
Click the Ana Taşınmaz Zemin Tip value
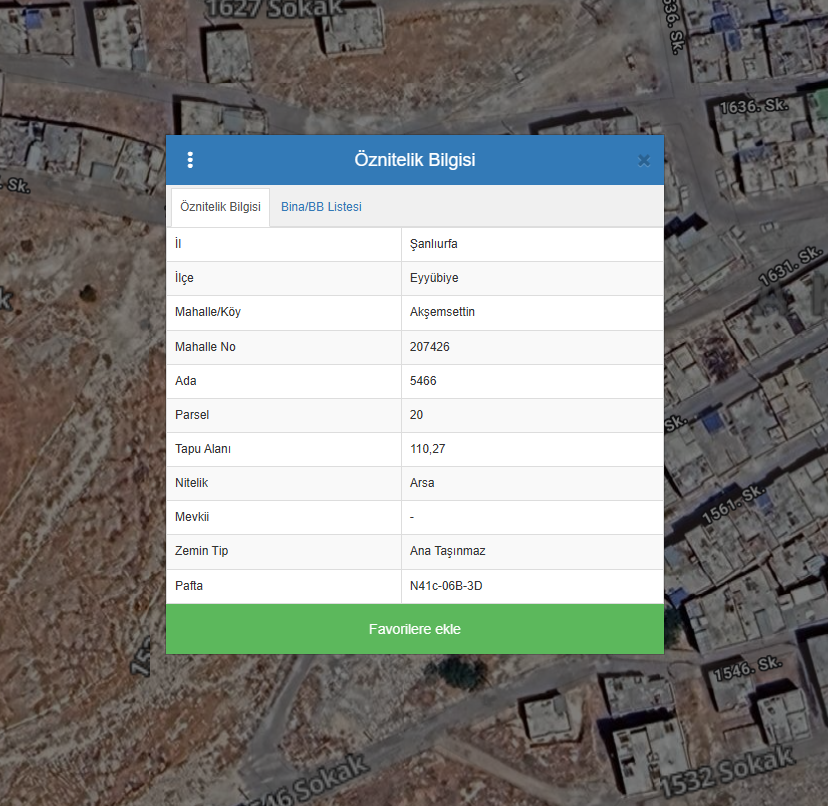click(447, 551)
